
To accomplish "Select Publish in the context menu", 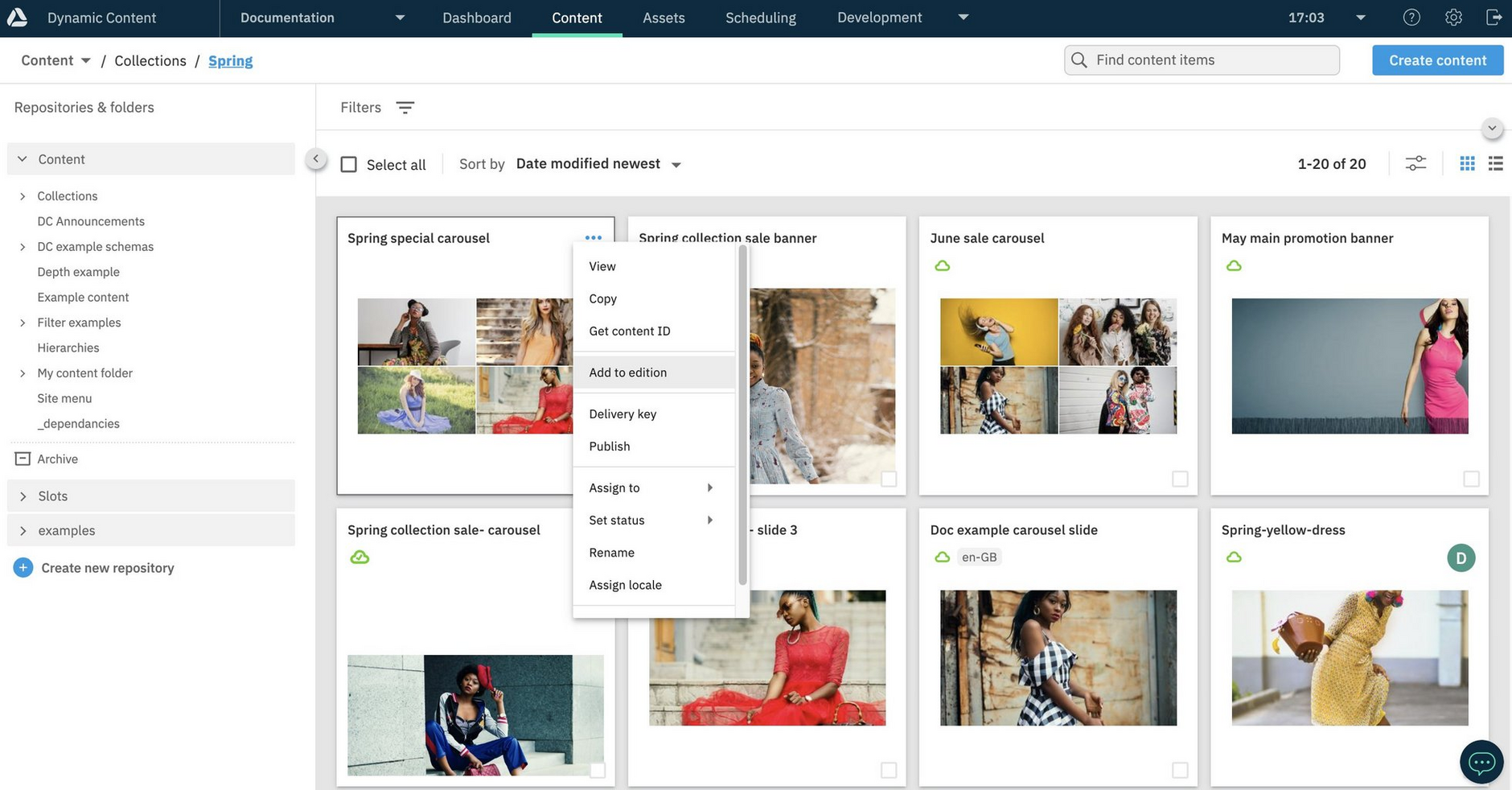I will pos(610,446).
